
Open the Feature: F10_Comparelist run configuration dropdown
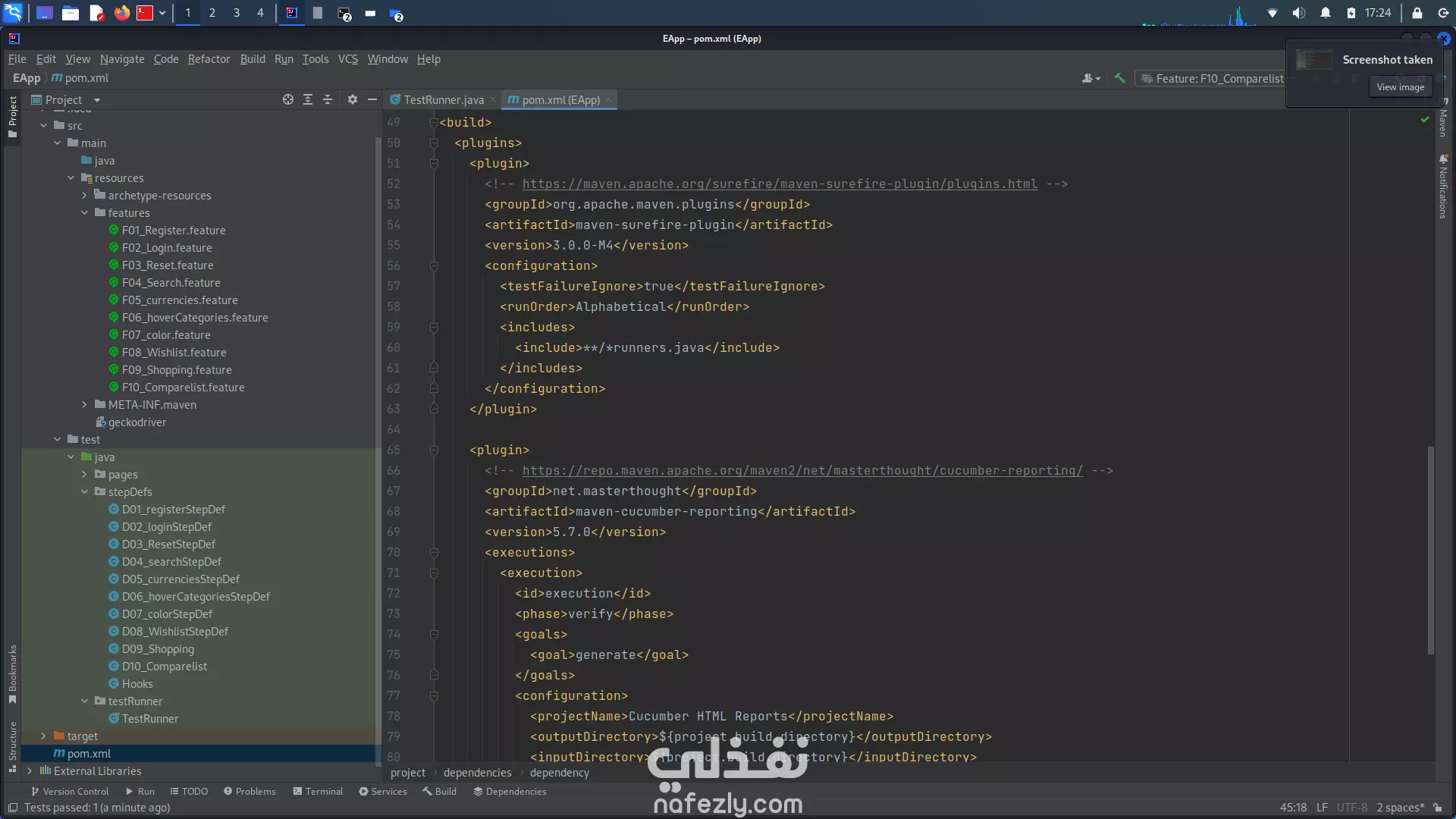tap(1213, 79)
